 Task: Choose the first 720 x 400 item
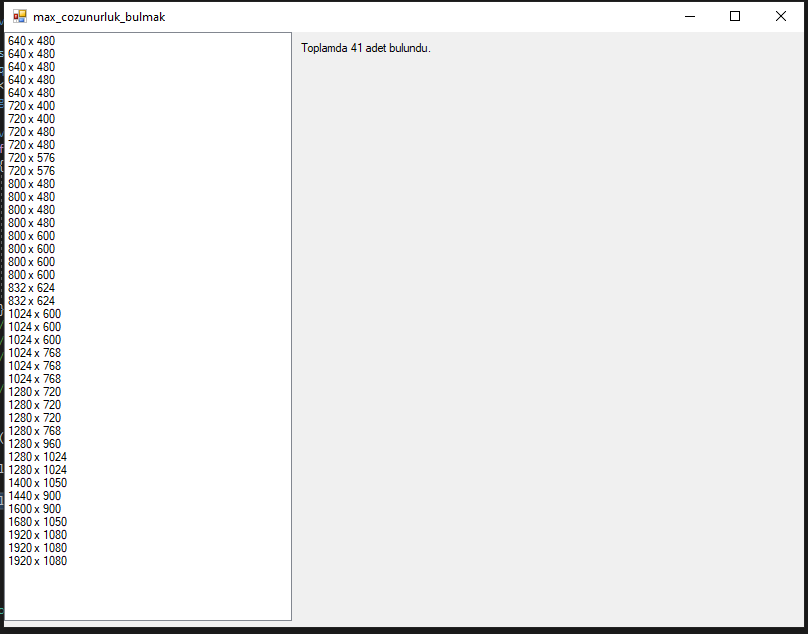[x=32, y=106]
